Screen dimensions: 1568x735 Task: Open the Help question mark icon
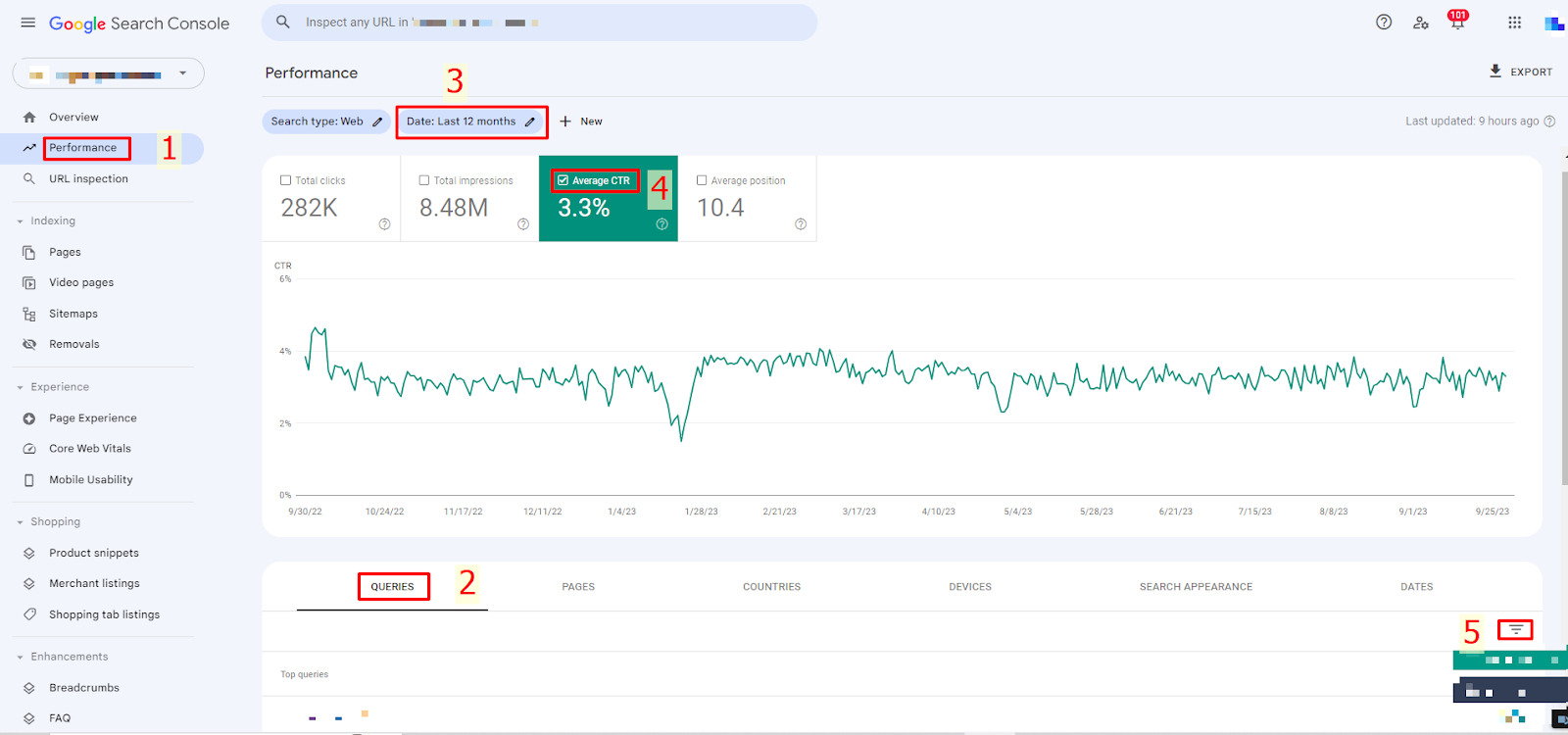pos(1384,23)
